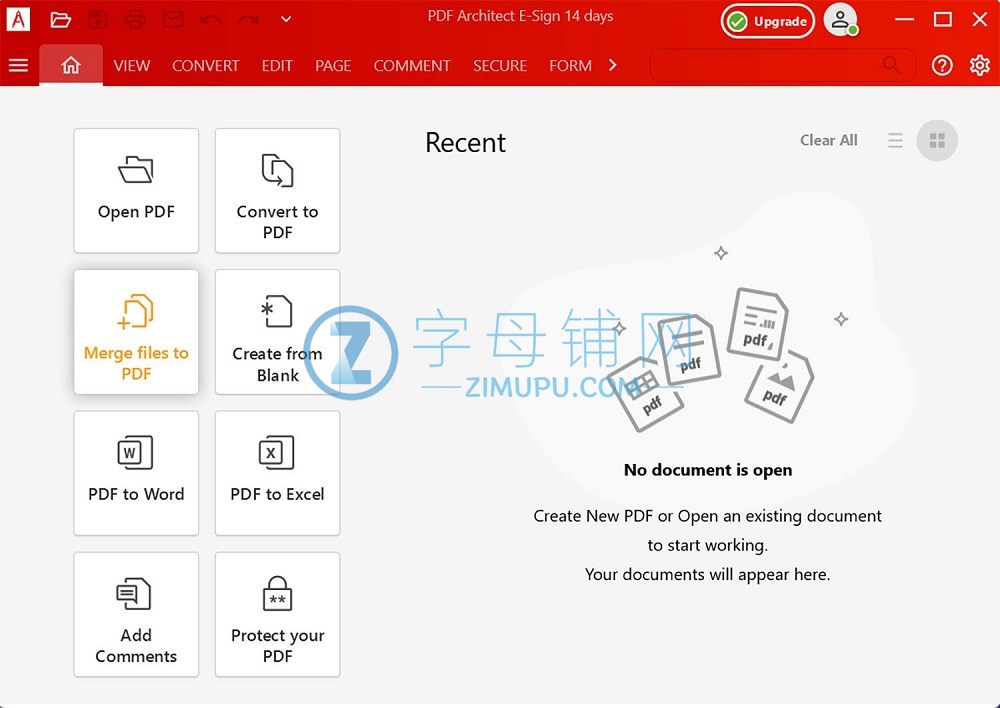This screenshot has height=708, width=1000.
Task: Click the Merge files to PDF tile
Action: pos(136,332)
